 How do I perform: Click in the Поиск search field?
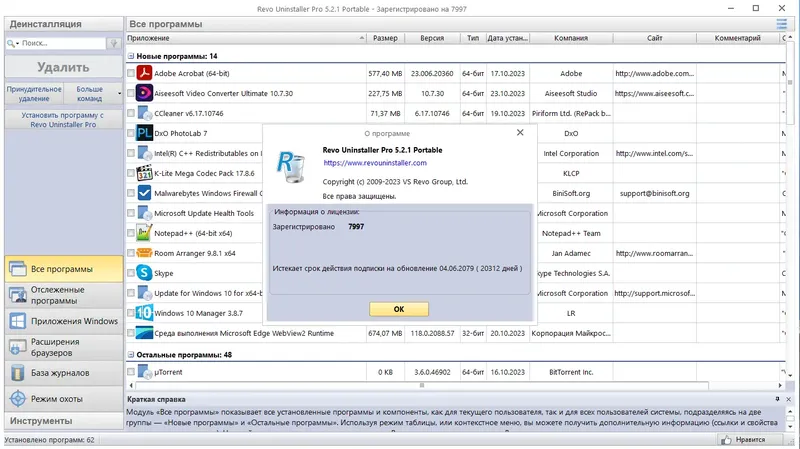click(x=63, y=43)
